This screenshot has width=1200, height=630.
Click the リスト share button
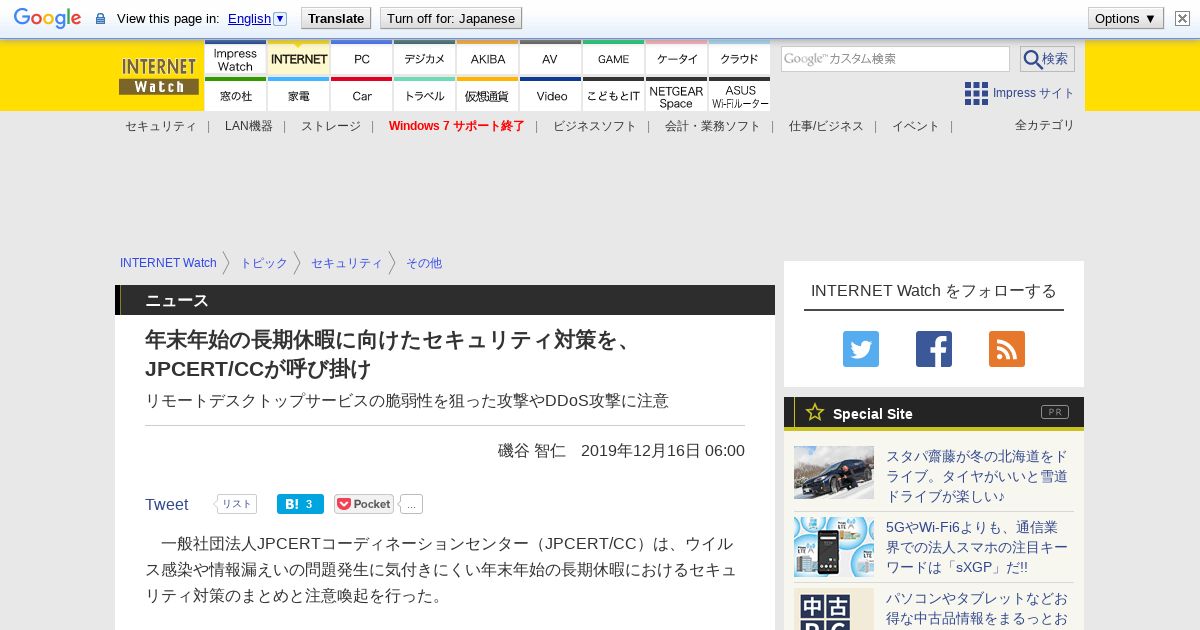(x=236, y=504)
